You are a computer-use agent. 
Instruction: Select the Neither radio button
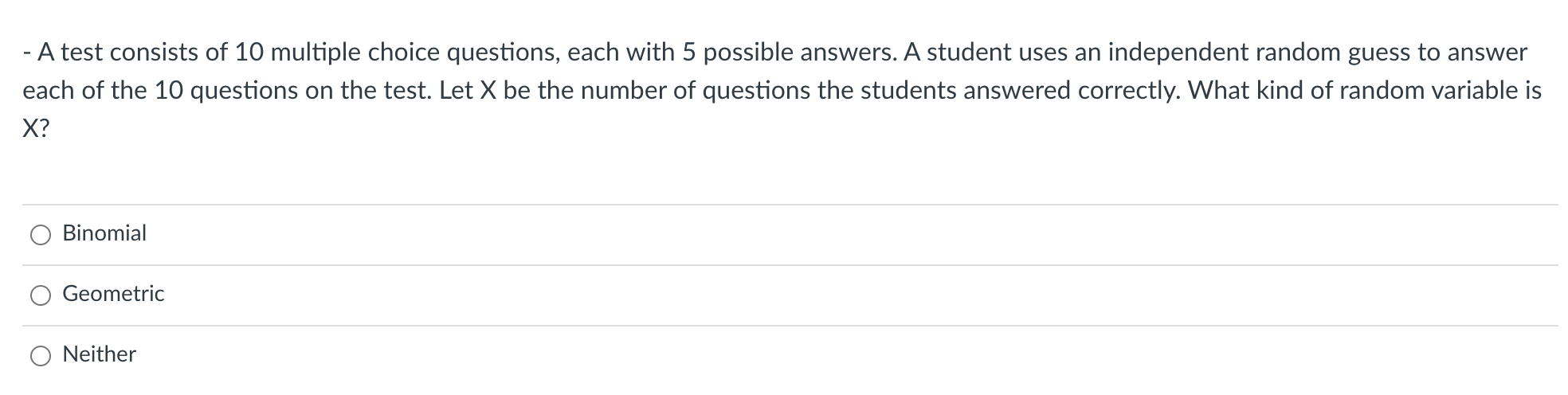click(41, 356)
